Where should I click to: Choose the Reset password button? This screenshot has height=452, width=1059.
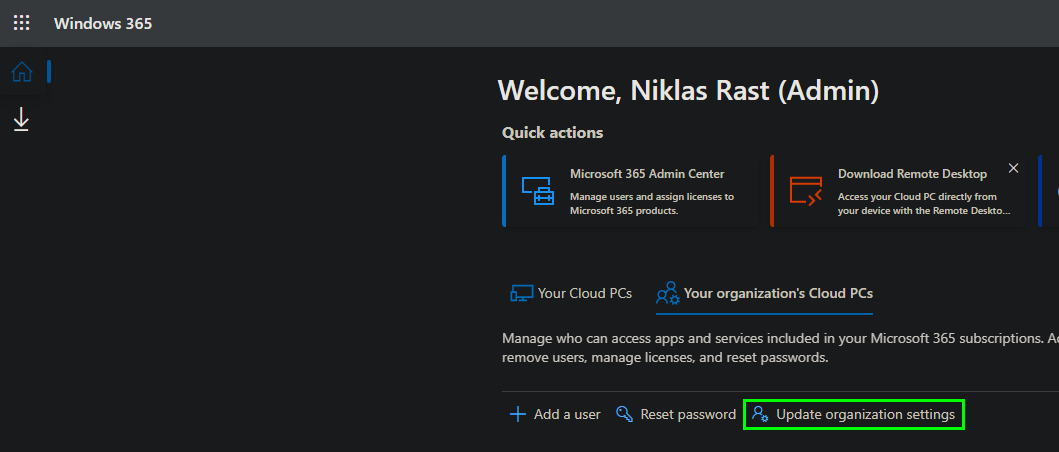pyautogui.click(x=687, y=414)
